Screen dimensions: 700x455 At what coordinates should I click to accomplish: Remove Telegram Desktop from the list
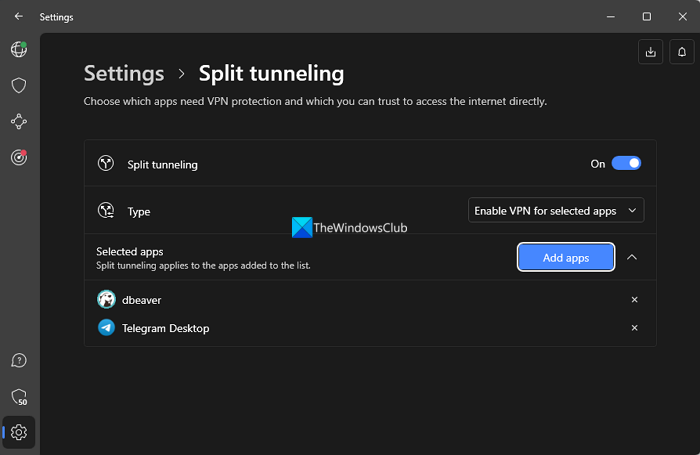[x=634, y=328]
